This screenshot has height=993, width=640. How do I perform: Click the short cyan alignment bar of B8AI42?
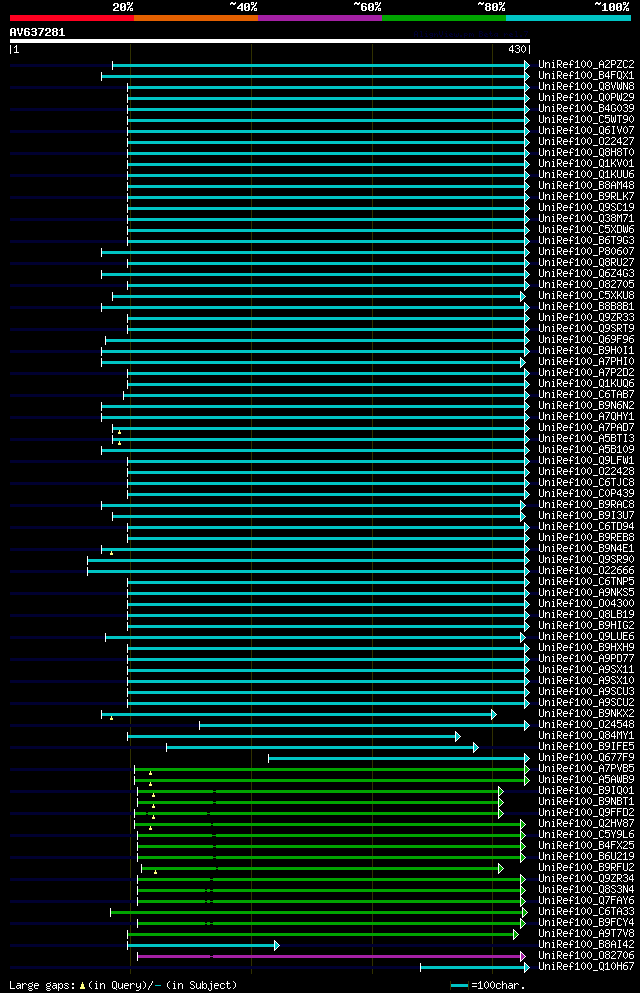pyautogui.click(x=203, y=946)
